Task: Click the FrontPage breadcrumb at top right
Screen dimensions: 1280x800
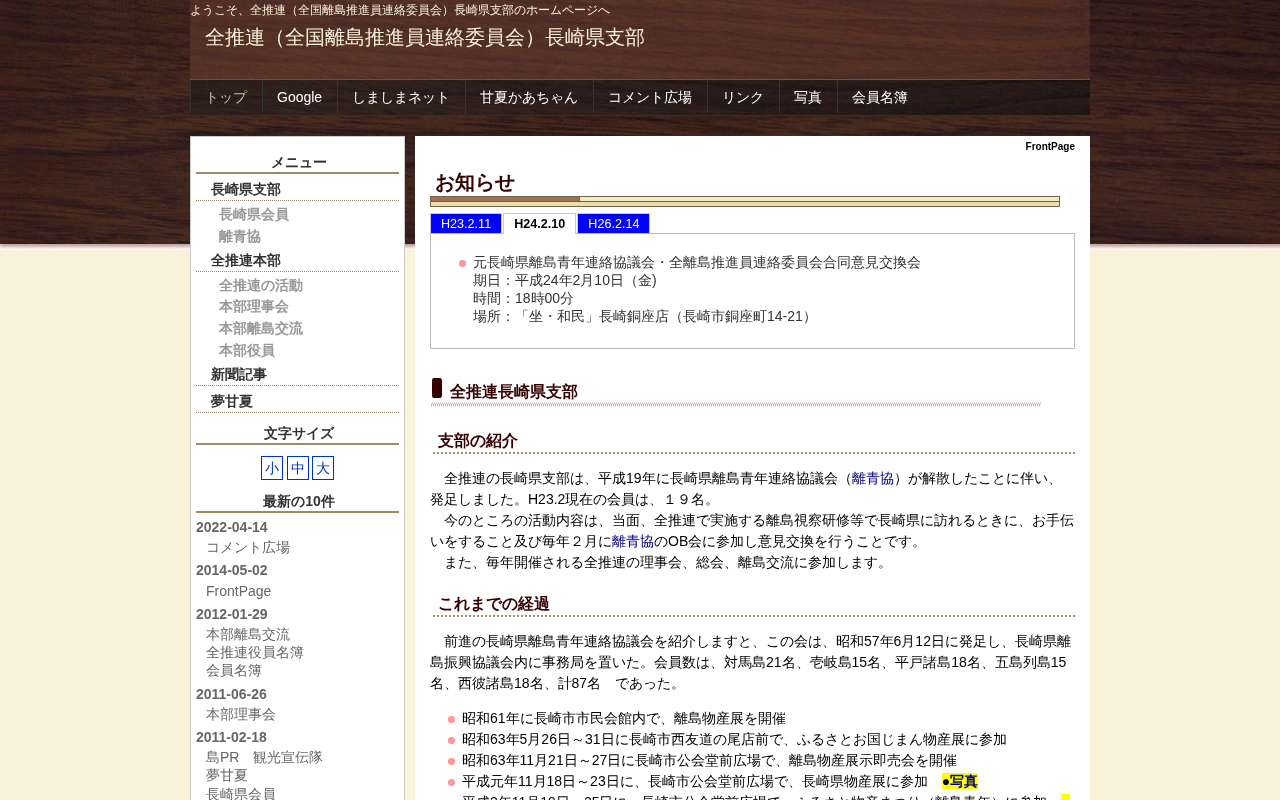Action: (x=1050, y=146)
